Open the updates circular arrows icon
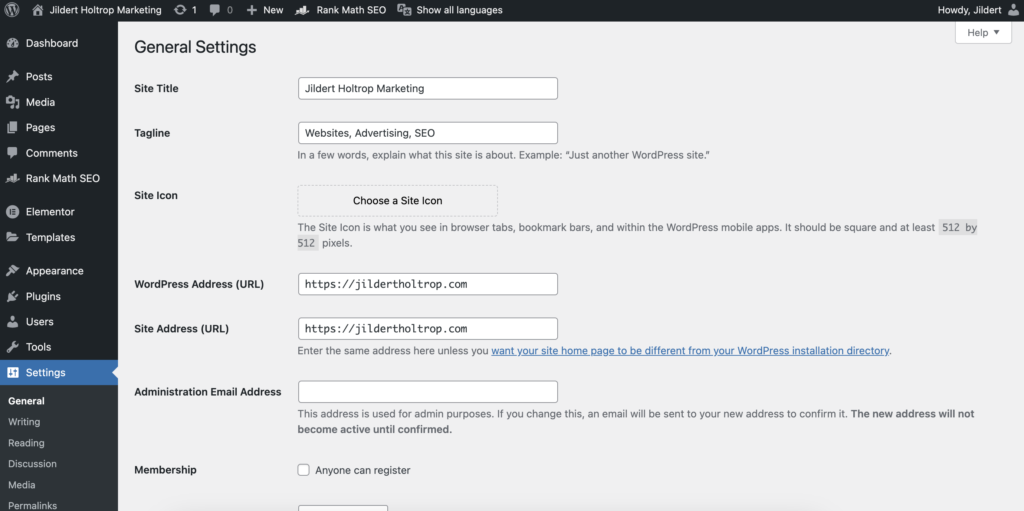The image size is (1024, 511). pos(180,10)
